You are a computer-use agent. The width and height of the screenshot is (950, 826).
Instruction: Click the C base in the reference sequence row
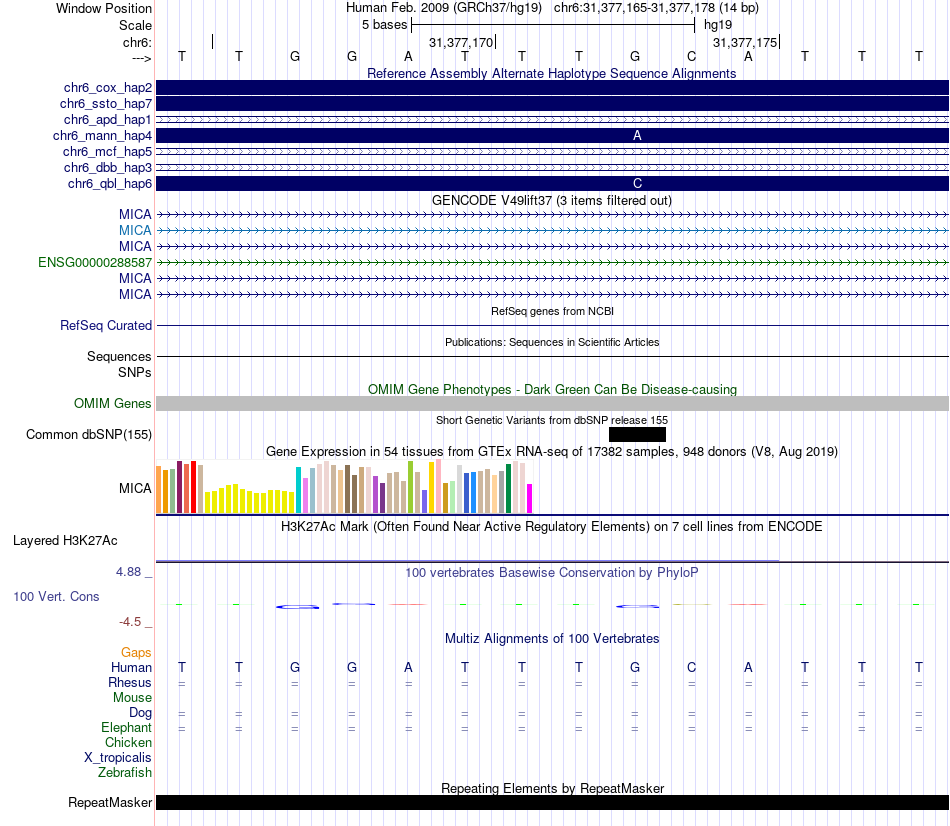coord(691,56)
